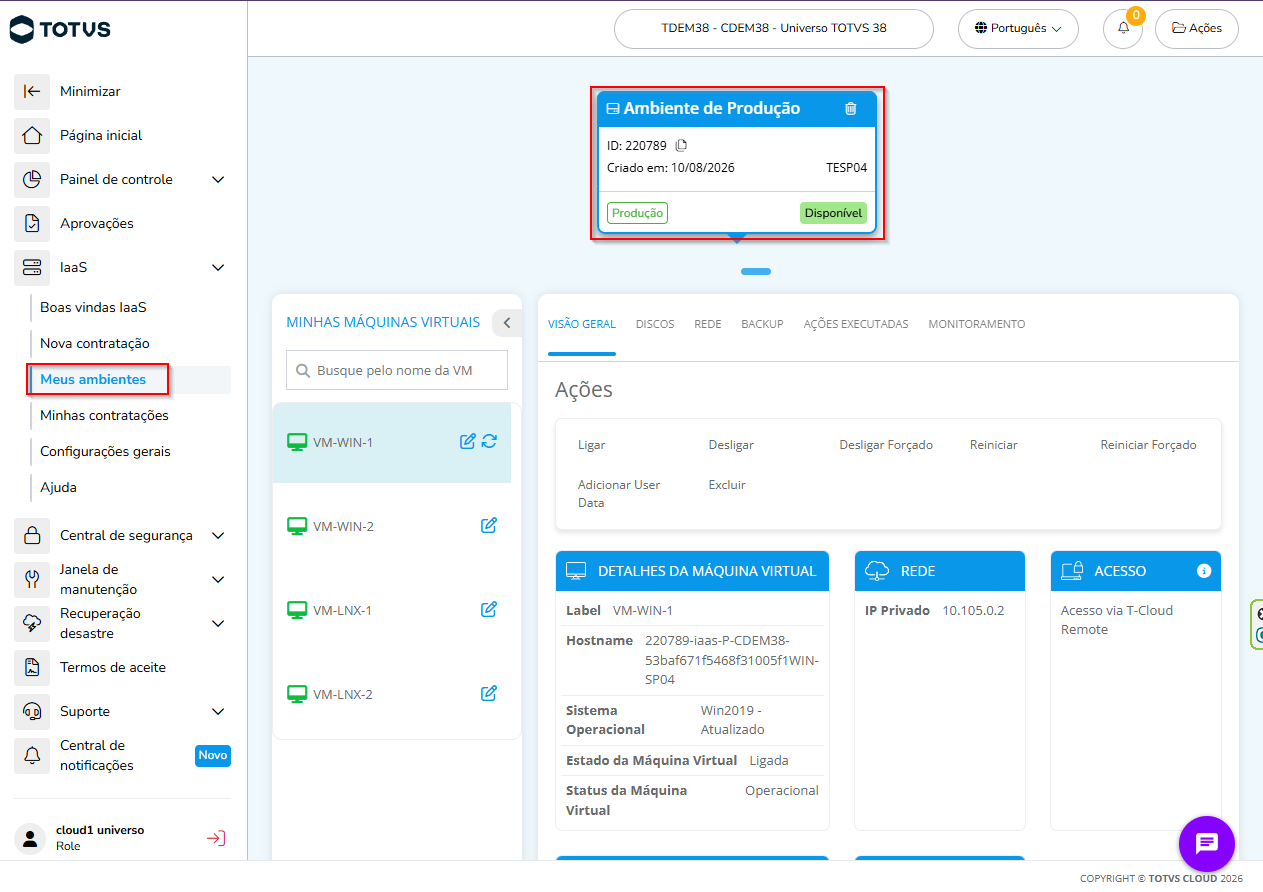This screenshot has height=892, width=1263.
Task: Click the Termos de aceite document icon
Action: tap(32, 667)
